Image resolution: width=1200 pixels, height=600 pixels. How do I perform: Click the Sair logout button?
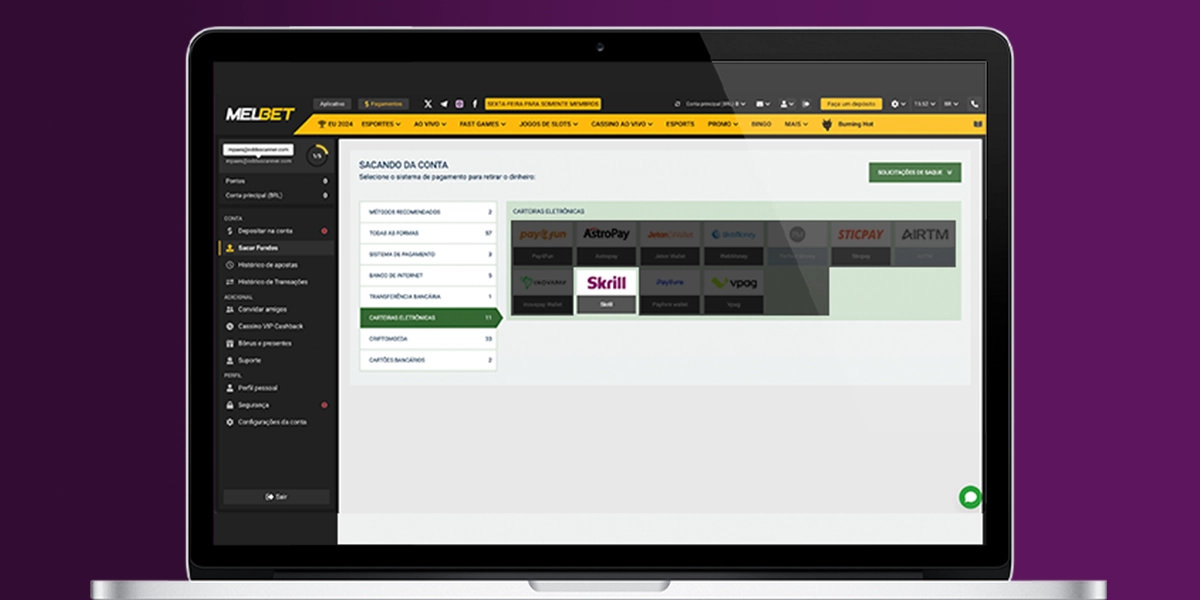pyautogui.click(x=276, y=497)
